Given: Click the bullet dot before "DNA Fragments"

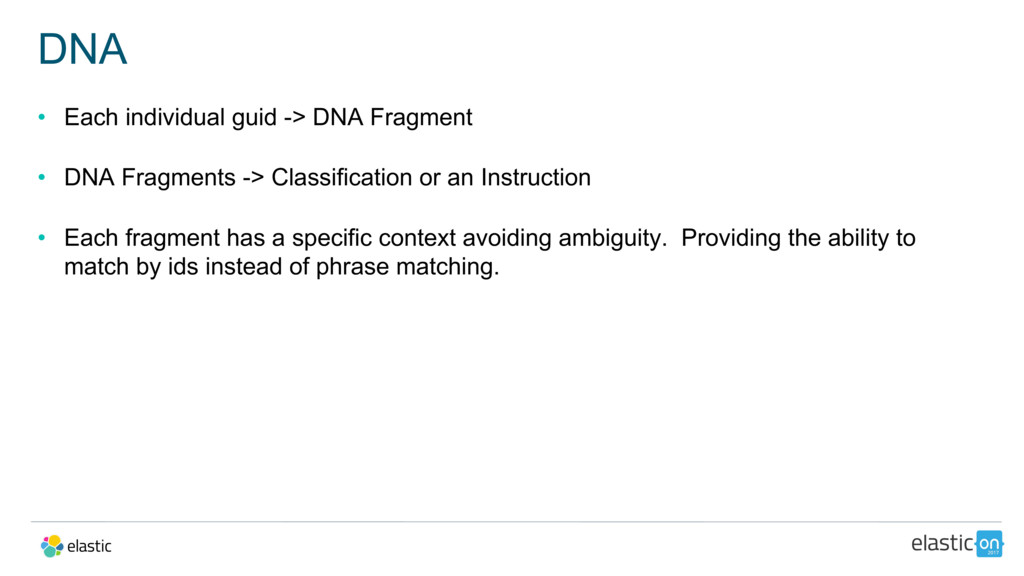Looking at the screenshot, I should point(42,178).
